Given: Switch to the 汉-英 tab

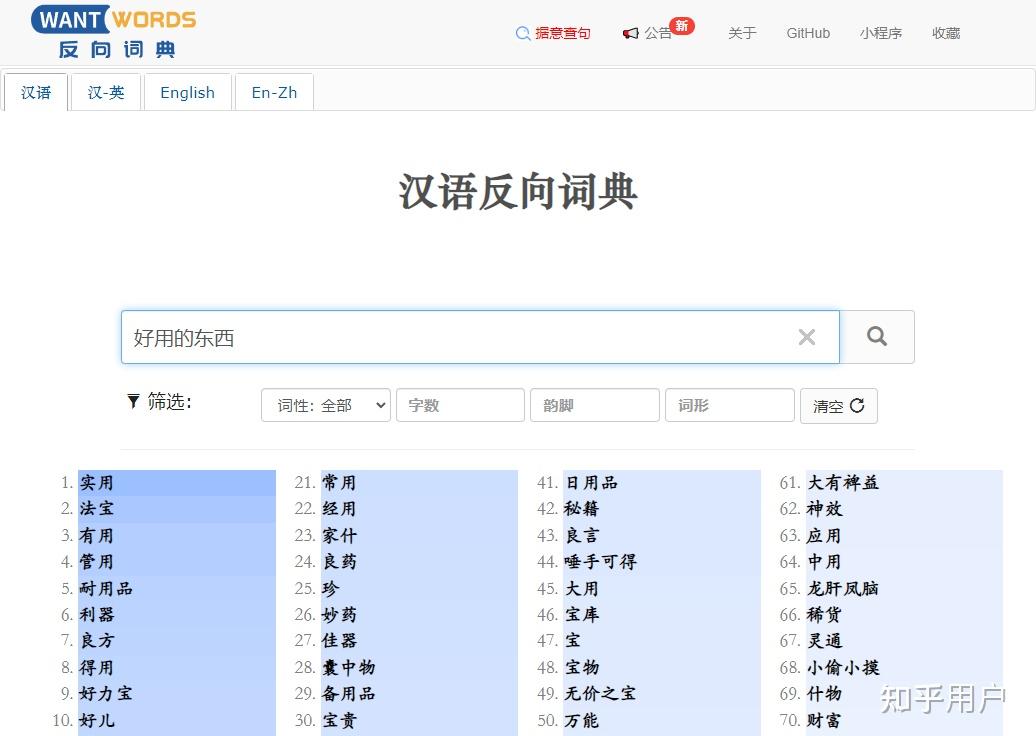Looking at the screenshot, I should point(106,92).
